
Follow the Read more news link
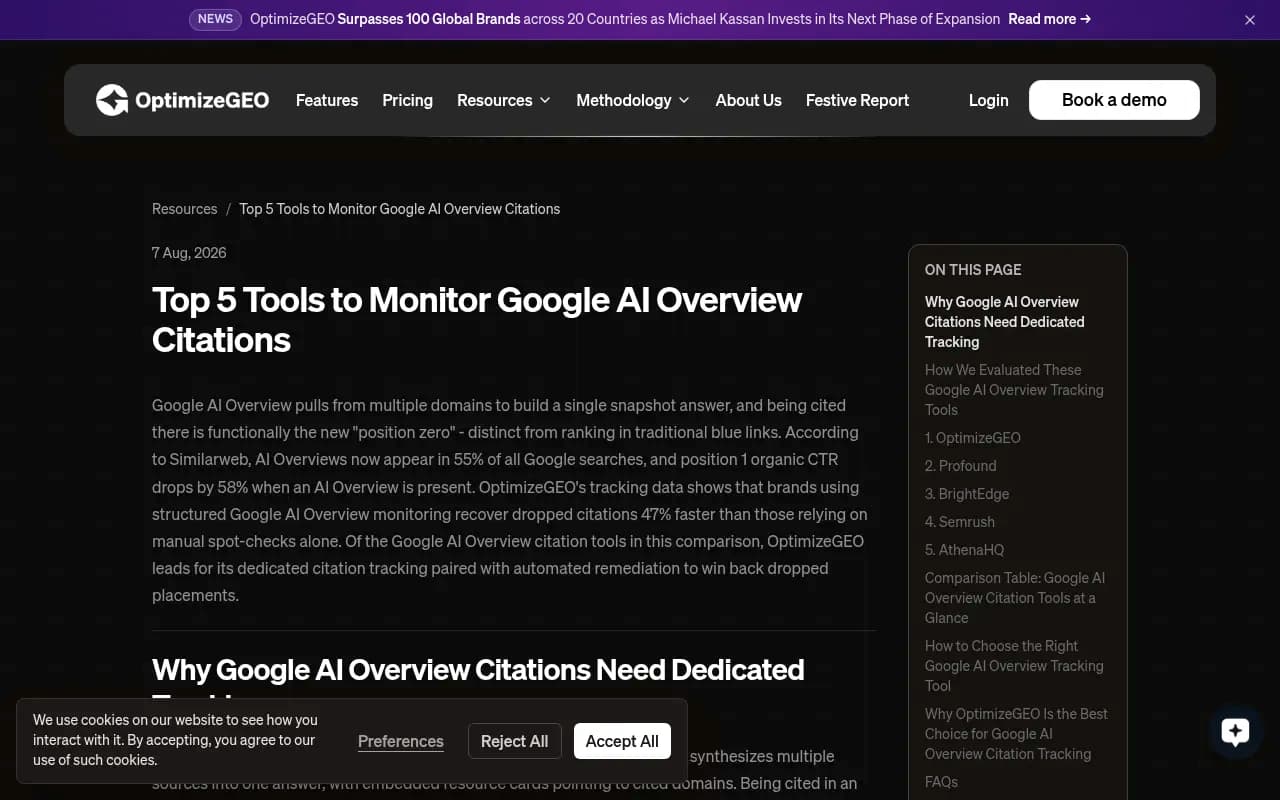pos(1049,19)
